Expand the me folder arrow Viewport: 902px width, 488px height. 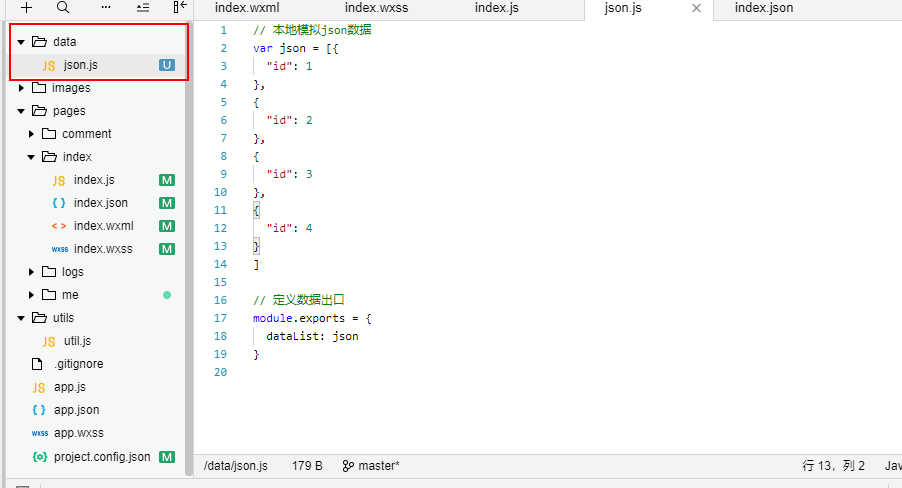point(32,295)
